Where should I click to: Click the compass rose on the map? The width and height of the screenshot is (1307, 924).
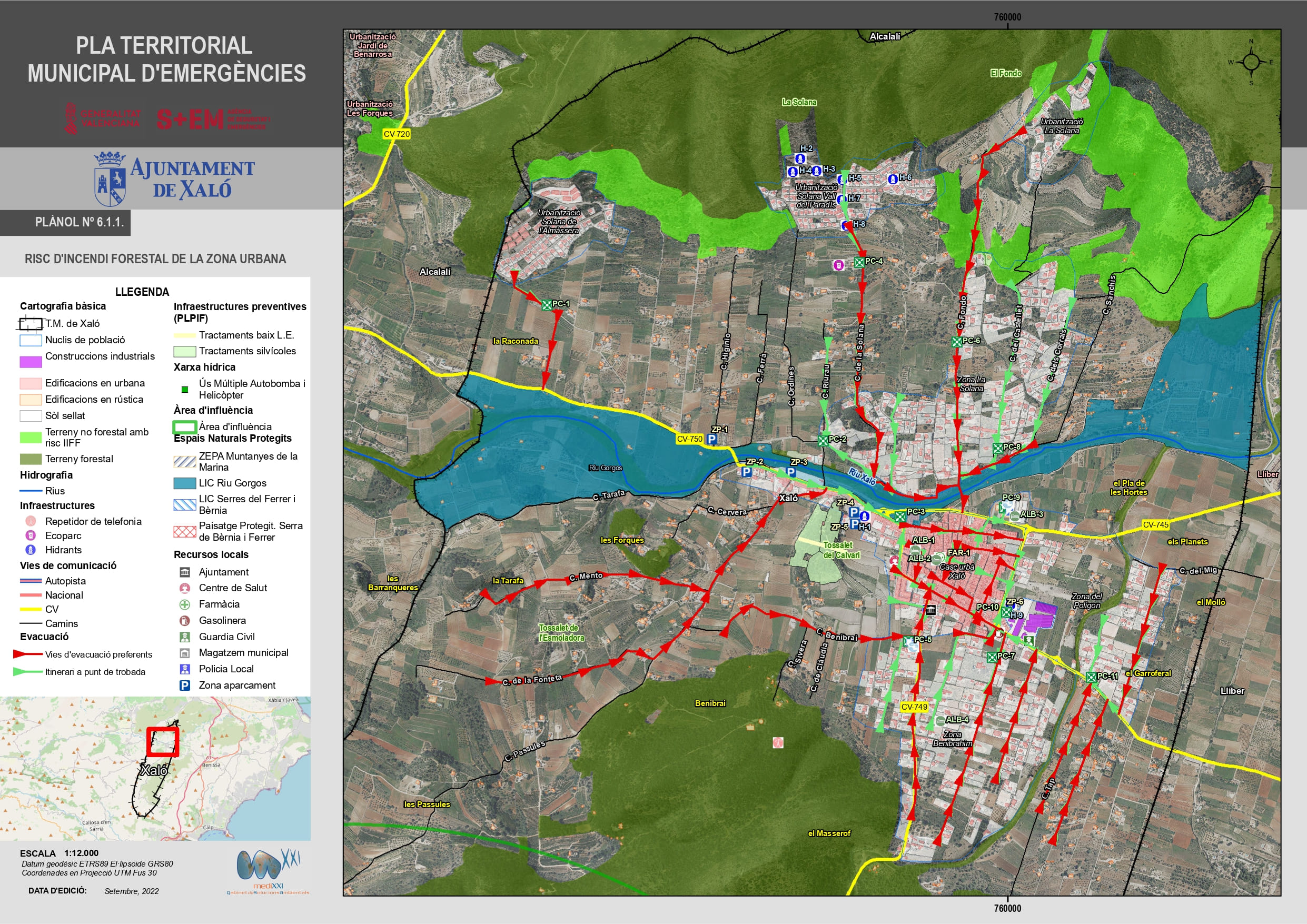pyautogui.click(x=1251, y=62)
